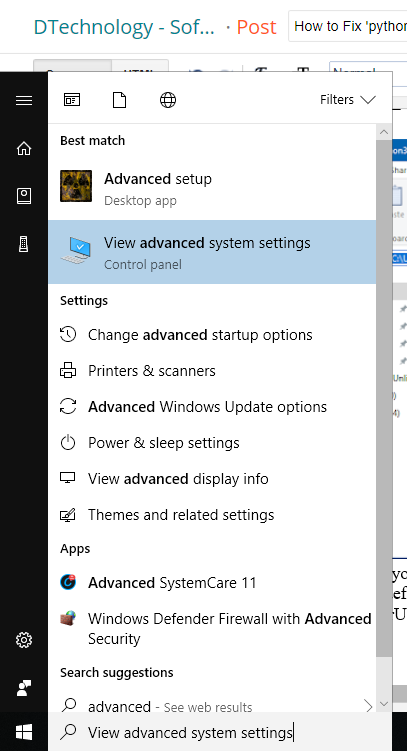Click the Advanced setup radiation icon
Viewport: 407px width, 751px height.
[x=76, y=186]
